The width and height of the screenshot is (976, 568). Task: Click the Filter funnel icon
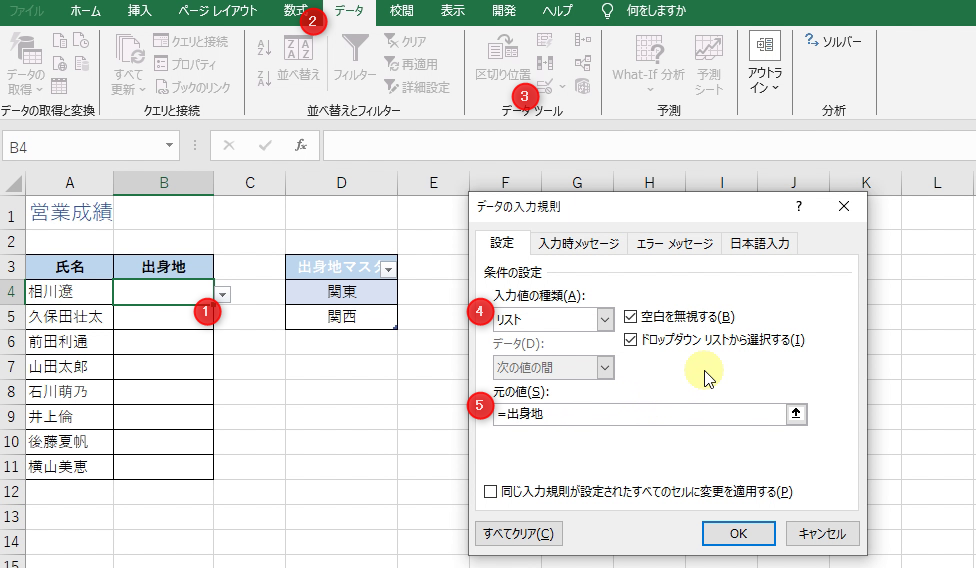tap(355, 49)
